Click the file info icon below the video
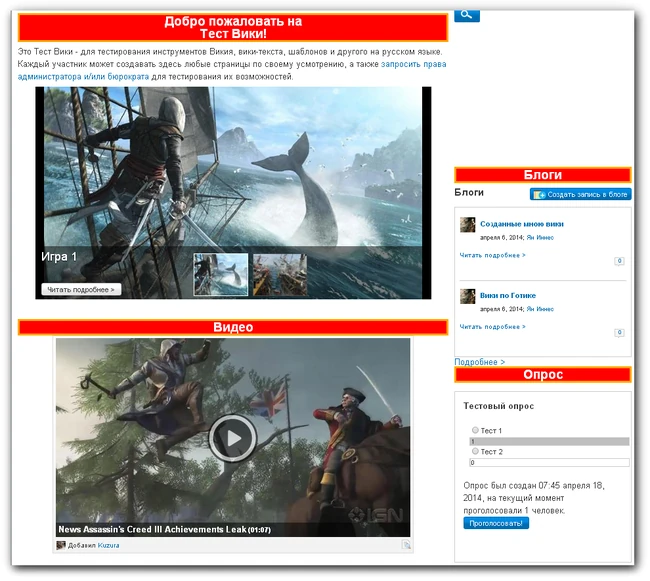 406,545
